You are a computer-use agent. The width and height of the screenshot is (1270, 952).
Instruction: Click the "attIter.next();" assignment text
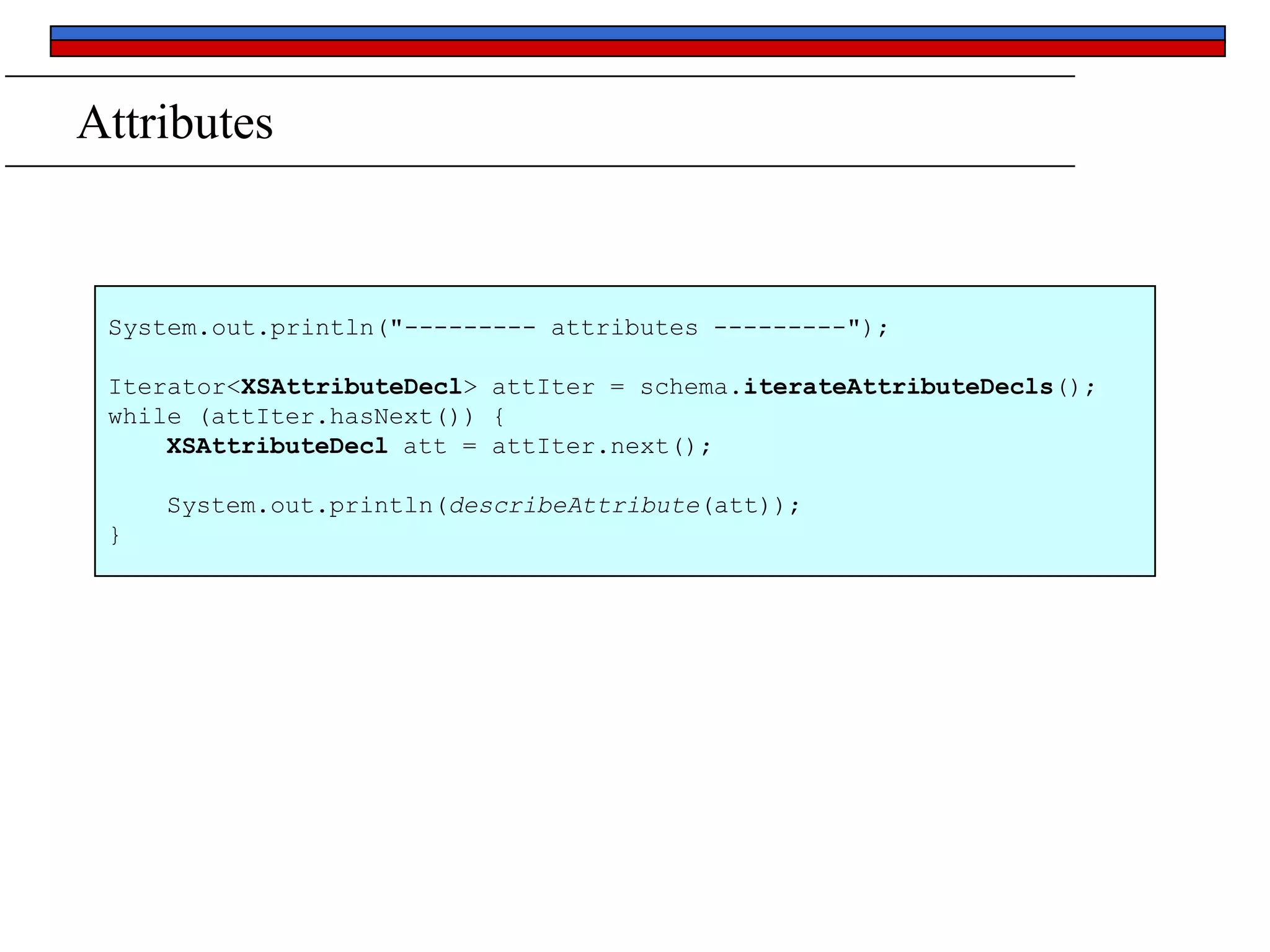point(602,446)
